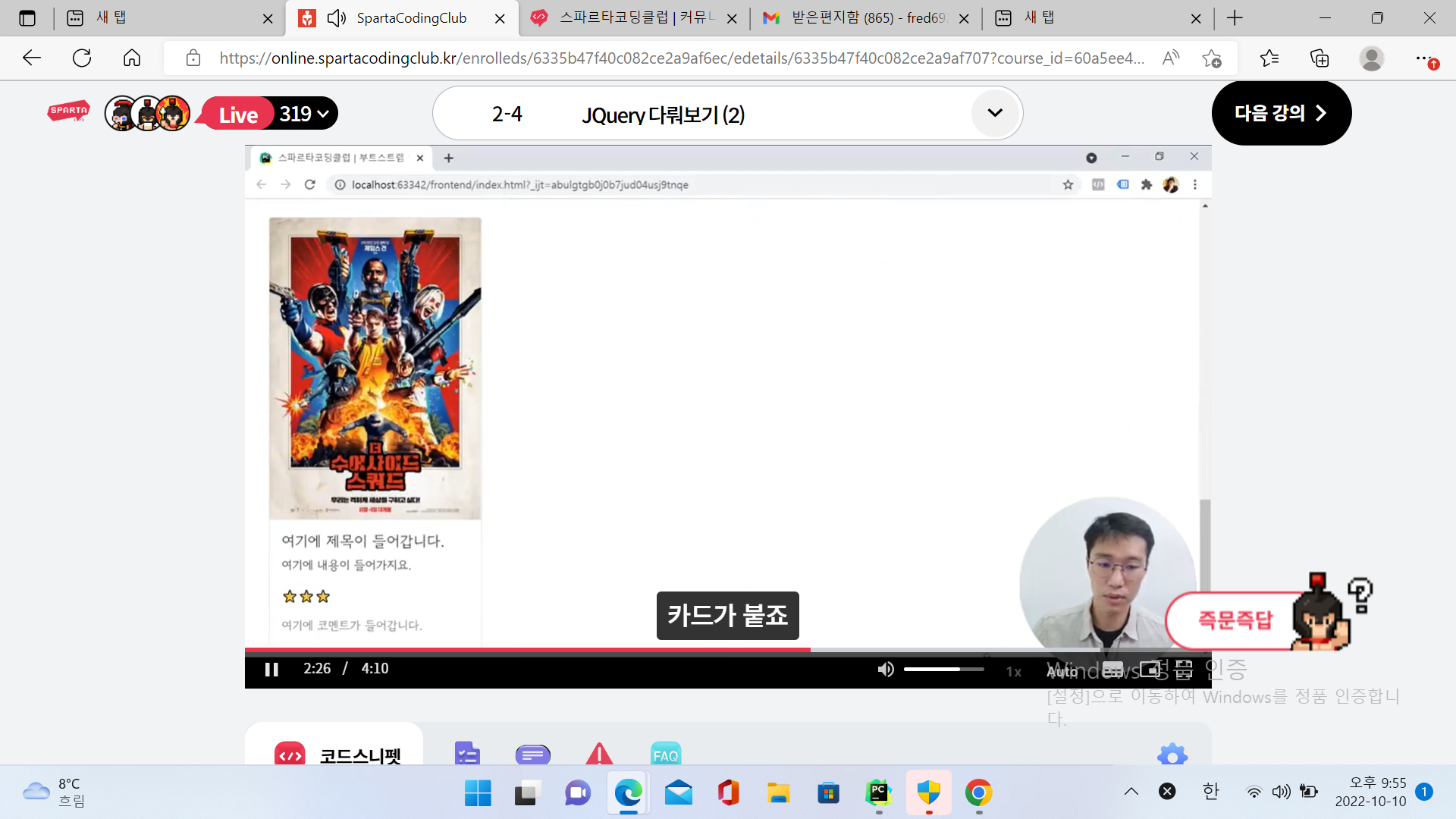Toggle the Korean 한 input mode
This screenshot has width=1456, height=819.
[1210, 792]
